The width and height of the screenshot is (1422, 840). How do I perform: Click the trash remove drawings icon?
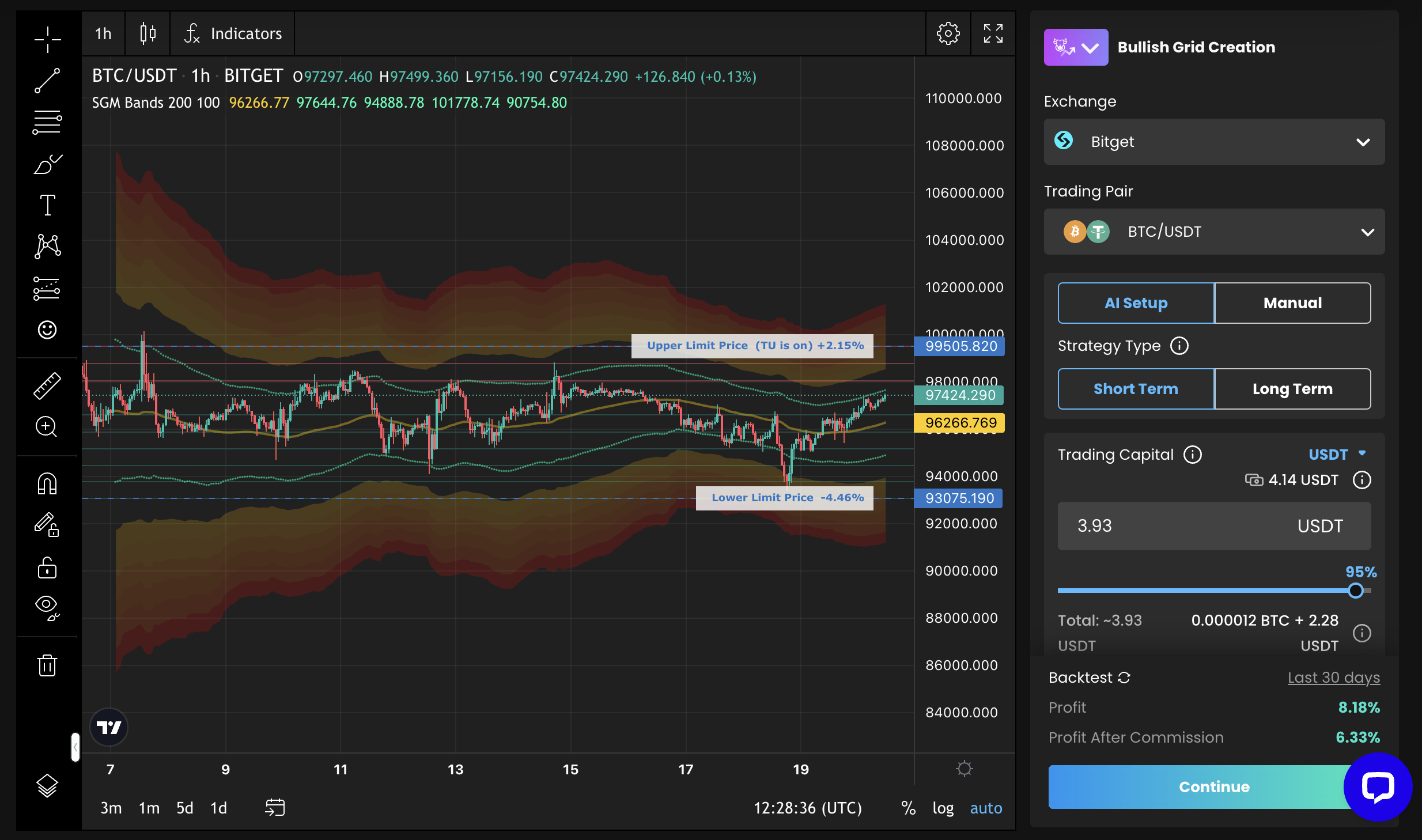click(47, 665)
